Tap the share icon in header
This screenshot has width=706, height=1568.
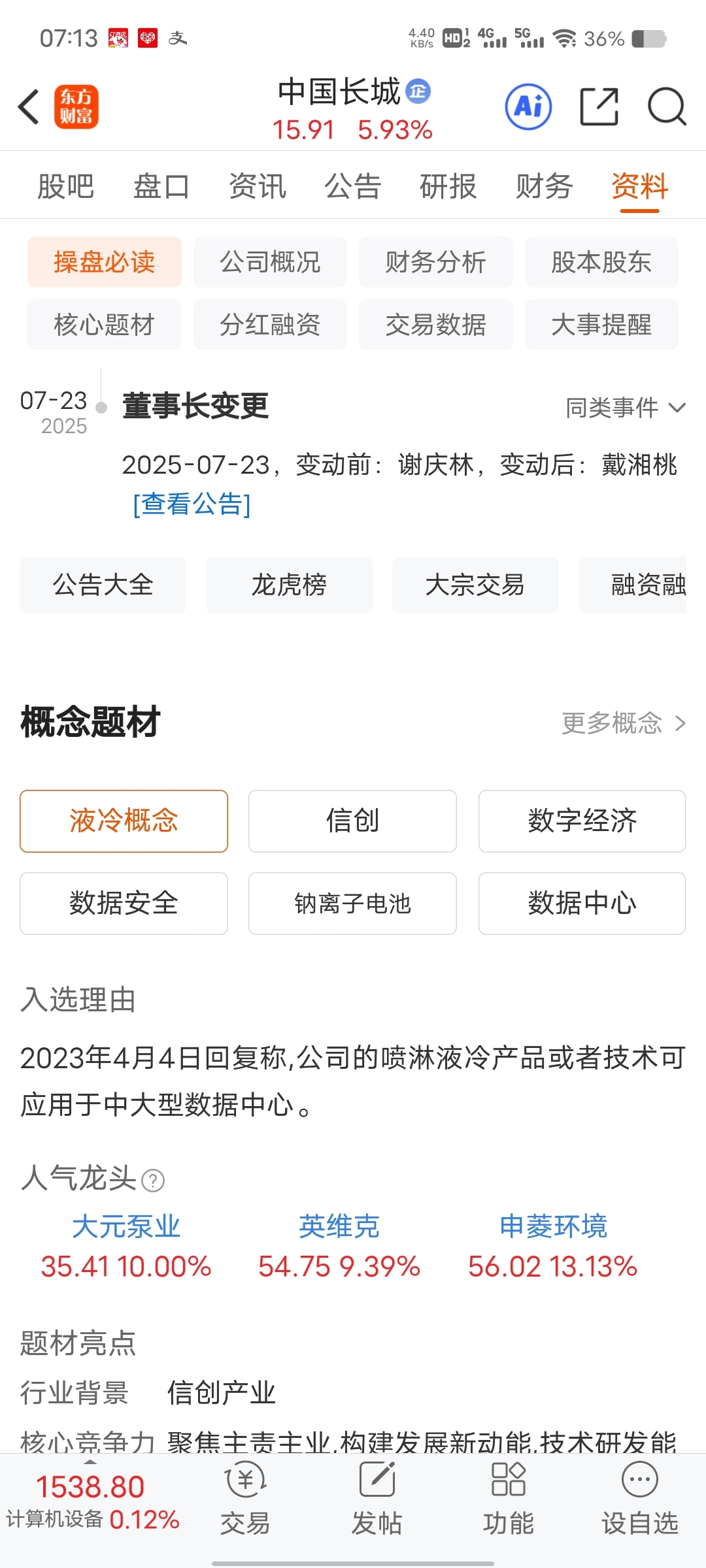[x=599, y=106]
